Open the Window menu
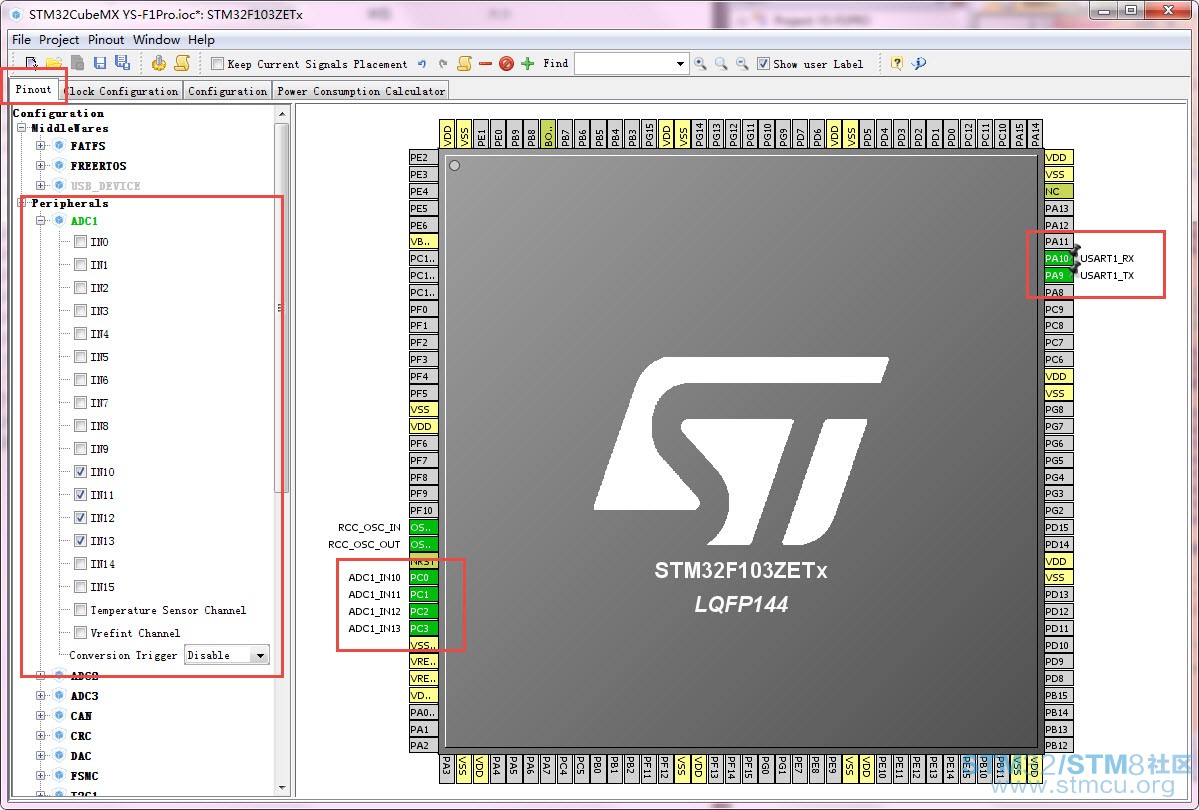Screen dimensions: 1199x810 [156, 40]
